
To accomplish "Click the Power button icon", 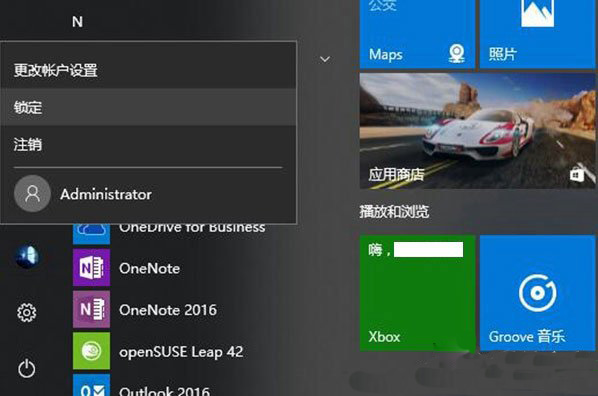I will tap(27, 369).
